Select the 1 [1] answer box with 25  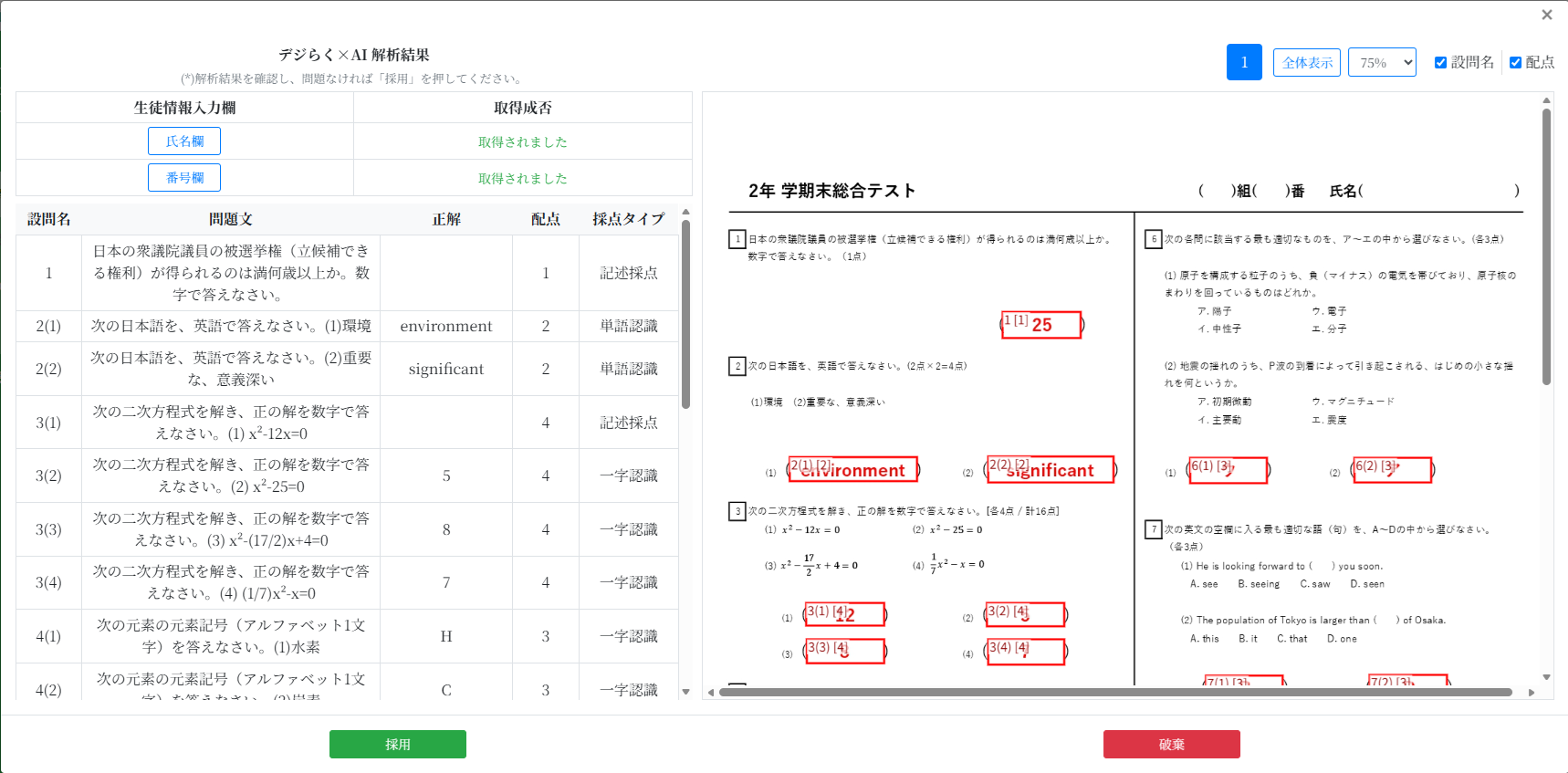1041,325
